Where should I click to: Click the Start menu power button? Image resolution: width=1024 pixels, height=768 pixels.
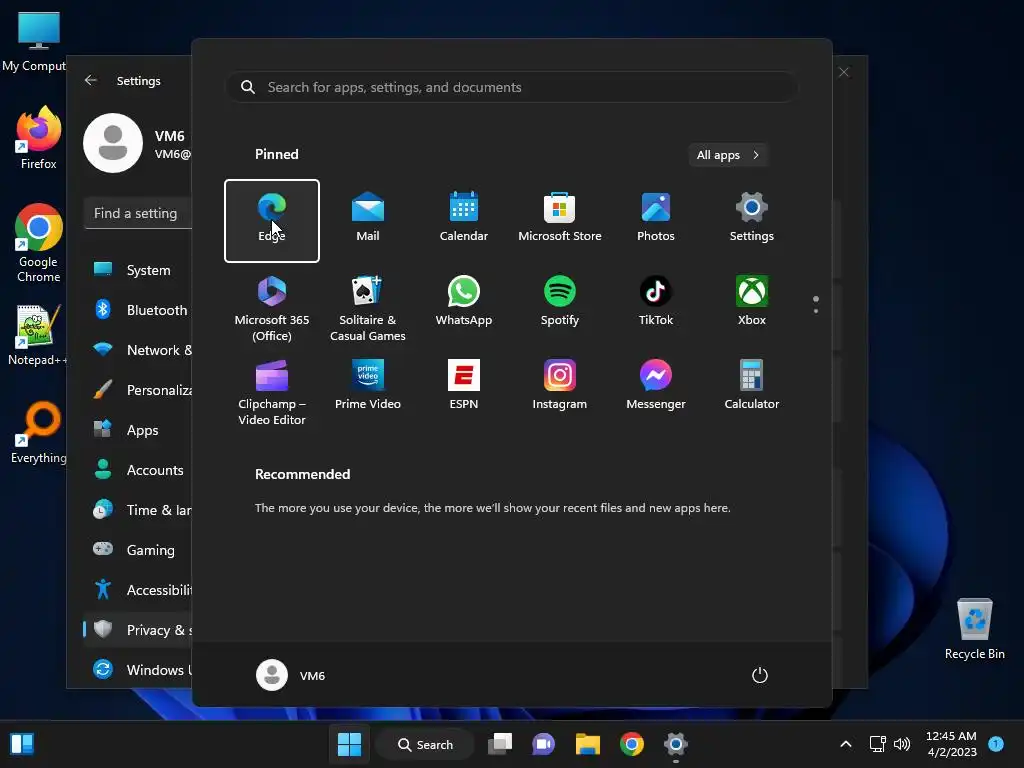(x=760, y=675)
